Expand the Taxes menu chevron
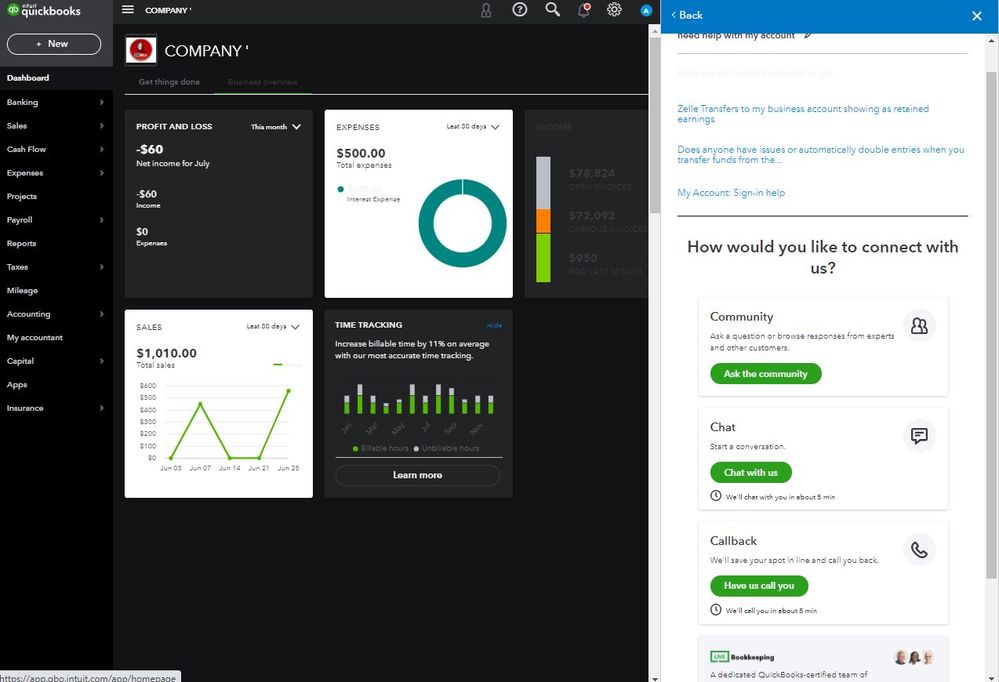 (x=101, y=267)
